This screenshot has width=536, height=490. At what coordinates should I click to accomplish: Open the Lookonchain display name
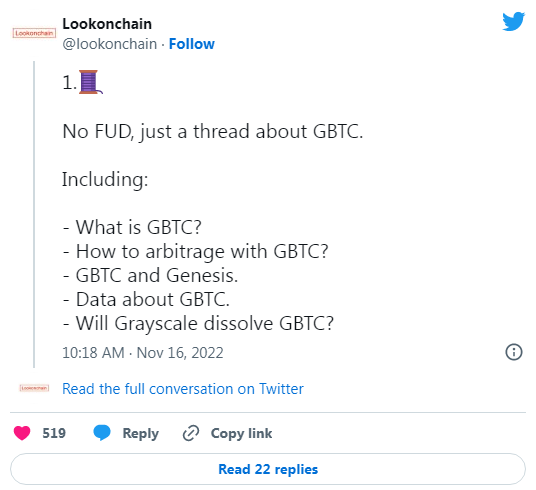[107, 24]
